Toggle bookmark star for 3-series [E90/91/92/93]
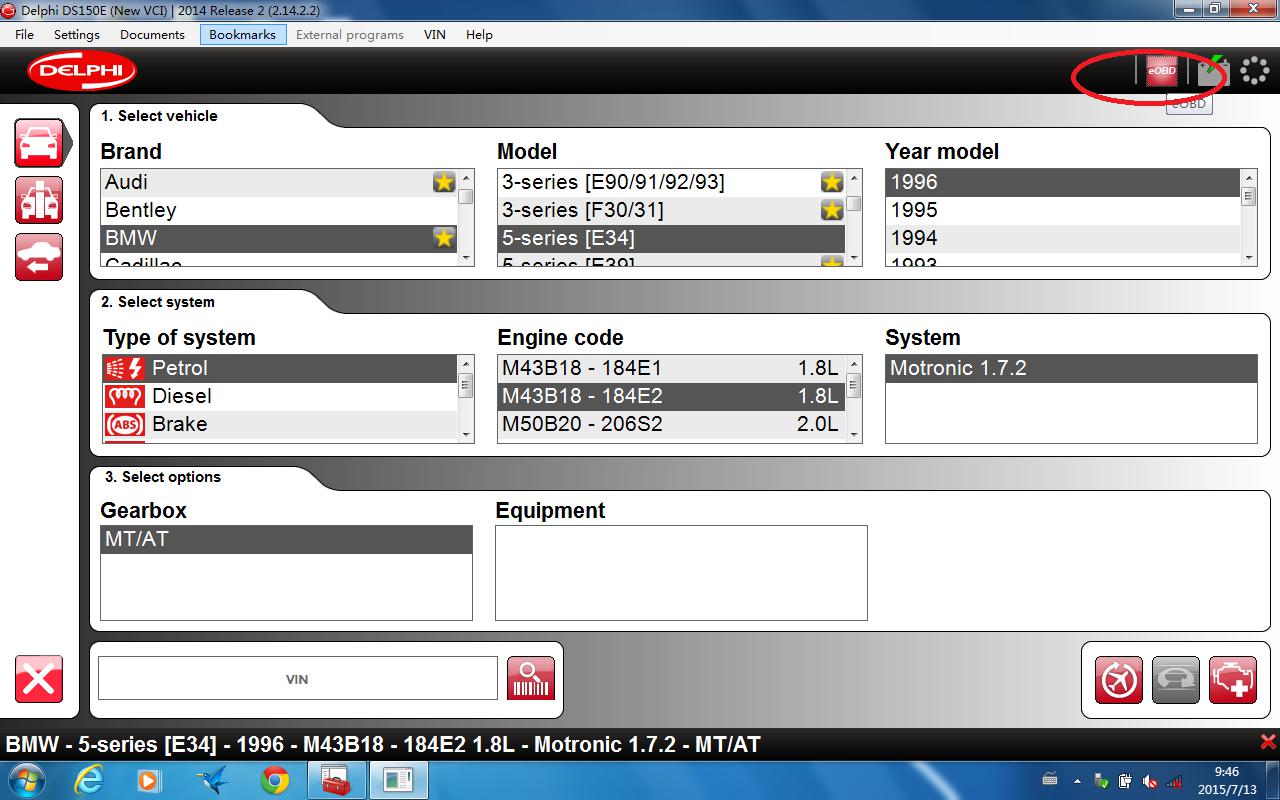 coord(832,182)
